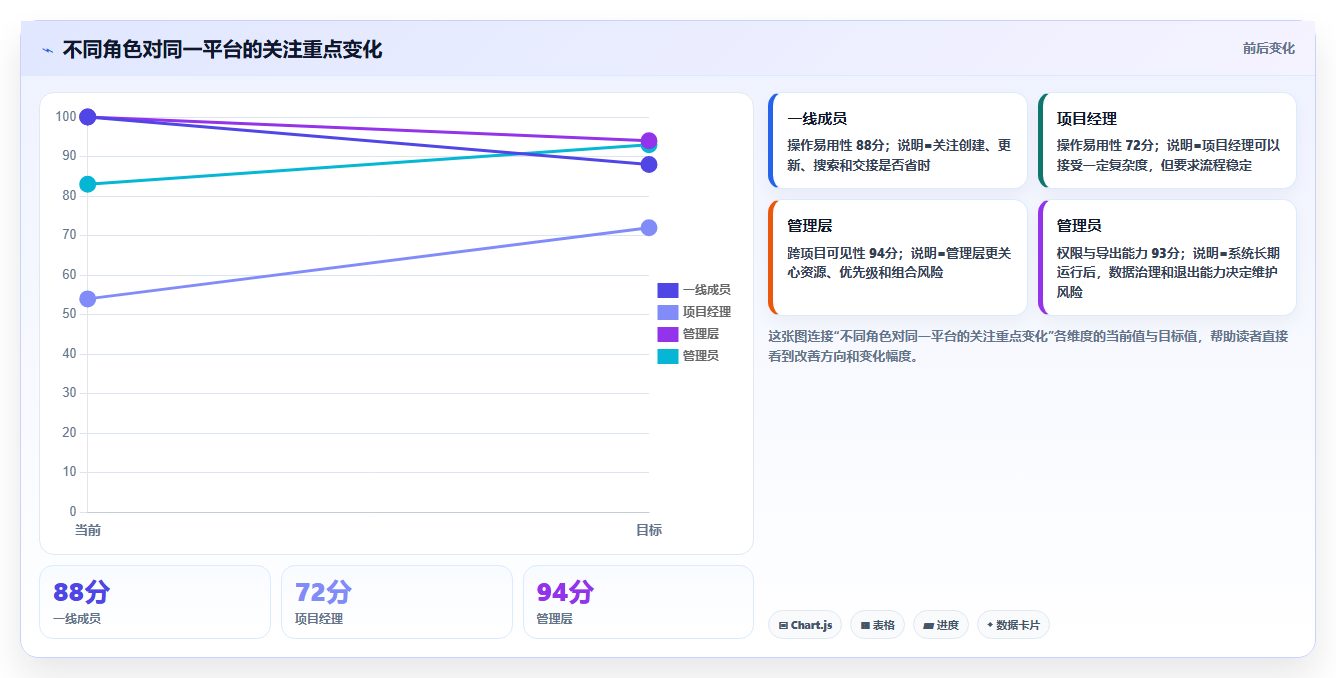Image resolution: width=1336 pixels, height=678 pixels.
Task: Click the 目标 x-axis label
Action: tap(649, 530)
